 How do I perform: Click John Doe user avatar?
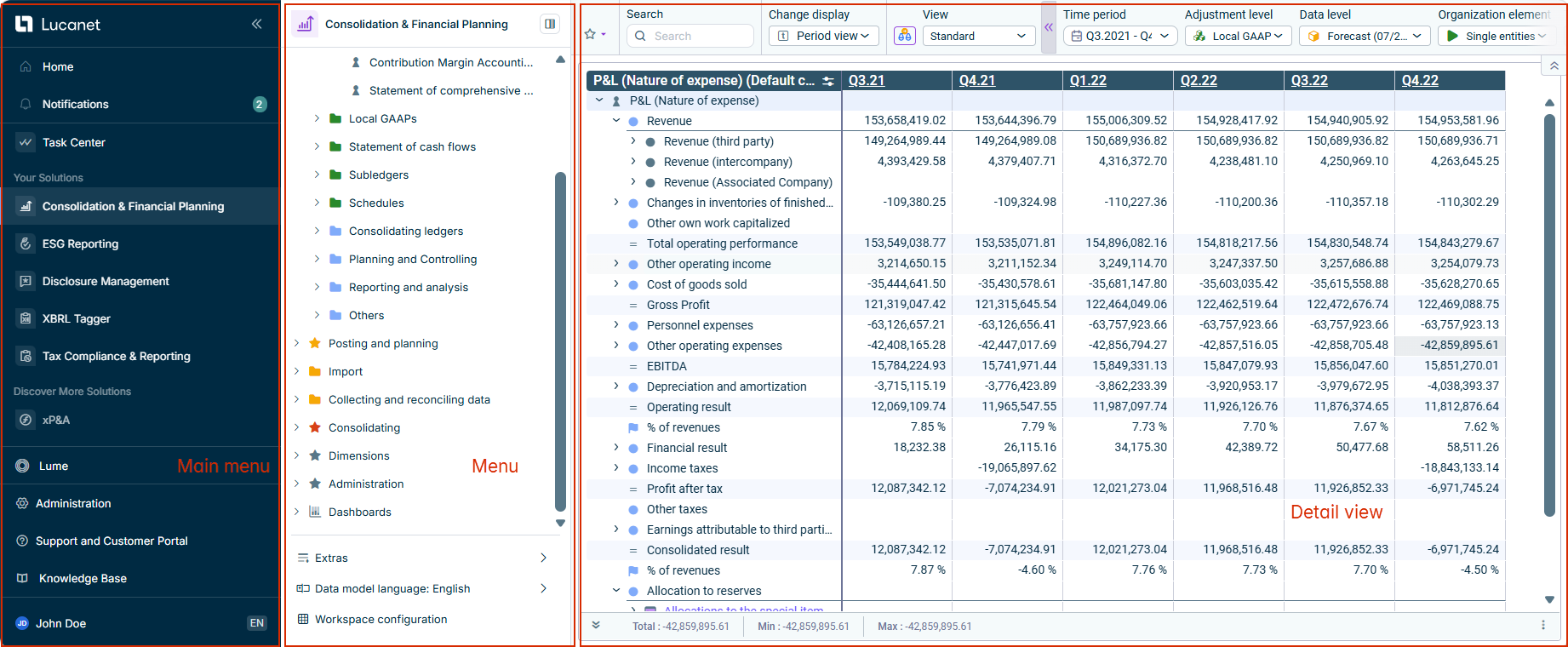22,623
